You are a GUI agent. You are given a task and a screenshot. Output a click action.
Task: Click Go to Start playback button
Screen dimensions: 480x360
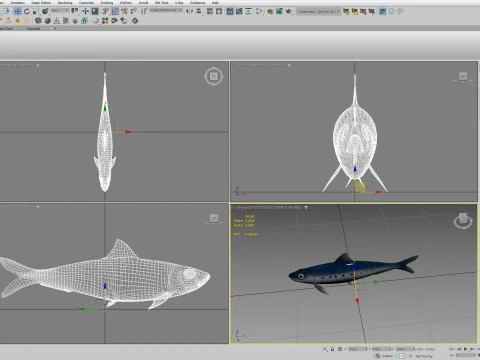[x=452, y=349]
